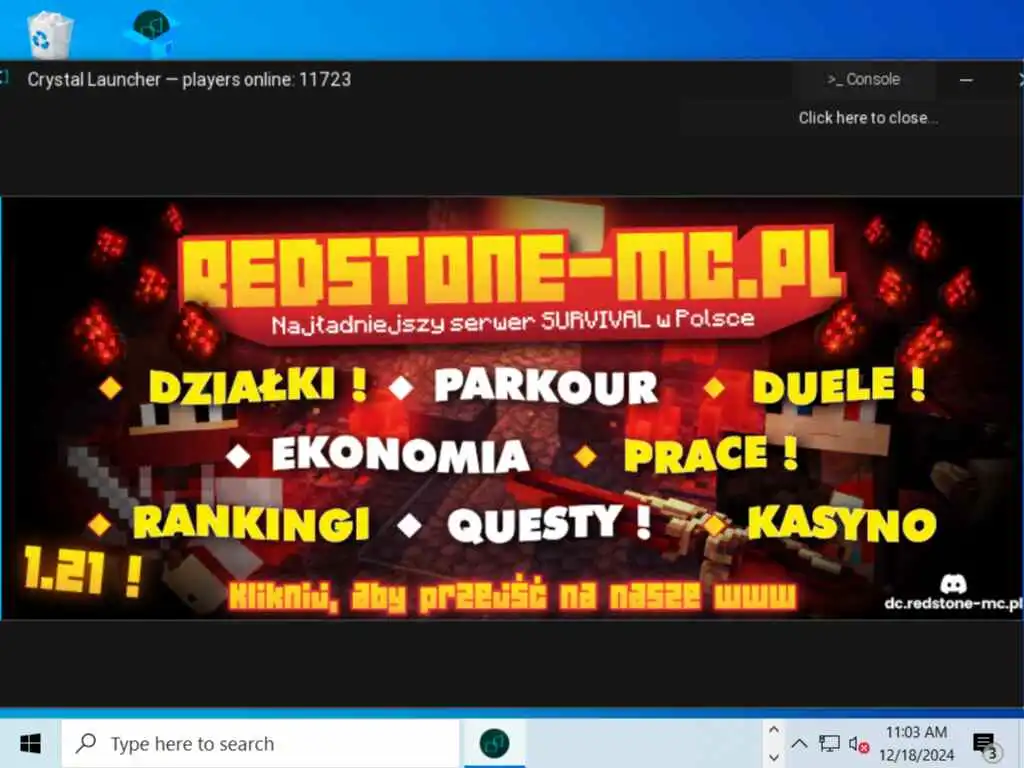This screenshot has width=1024, height=768.
Task: Click the taskbar toolbar down arrow
Action: pyautogui.click(x=774, y=758)
